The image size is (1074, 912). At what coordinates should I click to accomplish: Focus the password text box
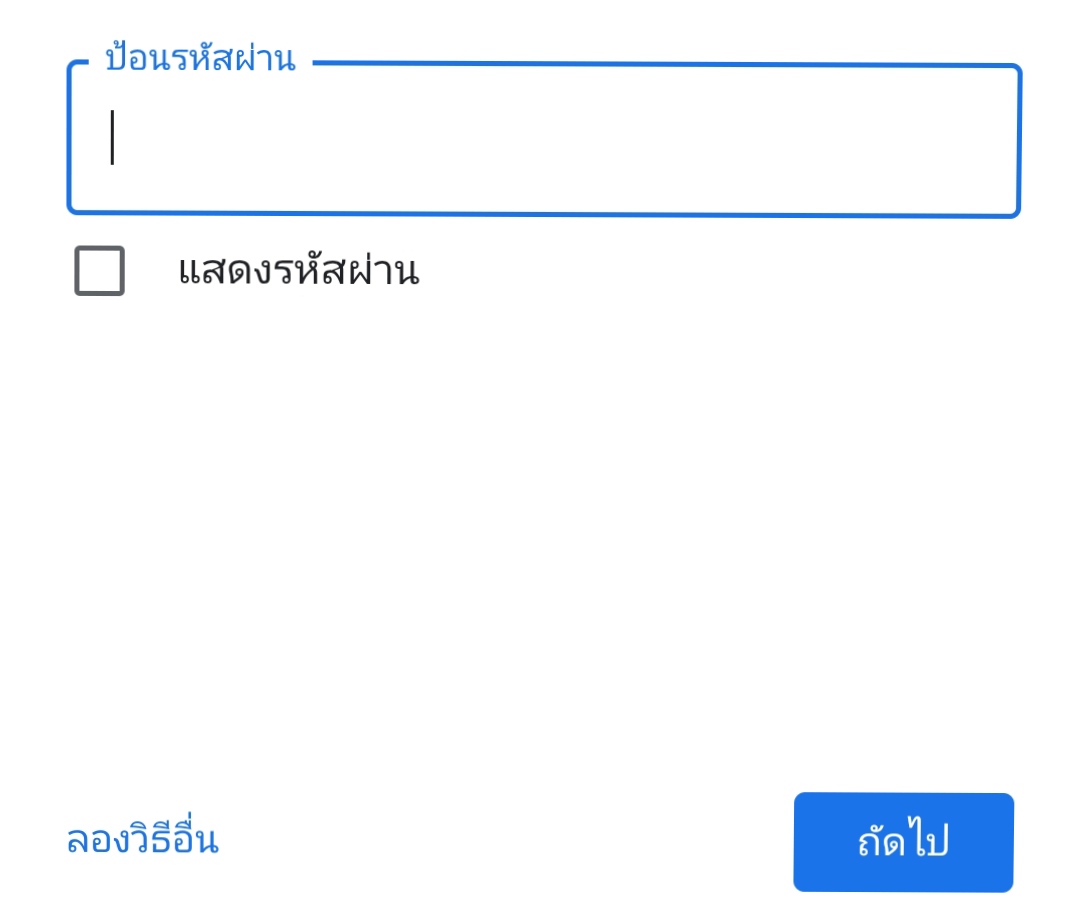(544, 140)
